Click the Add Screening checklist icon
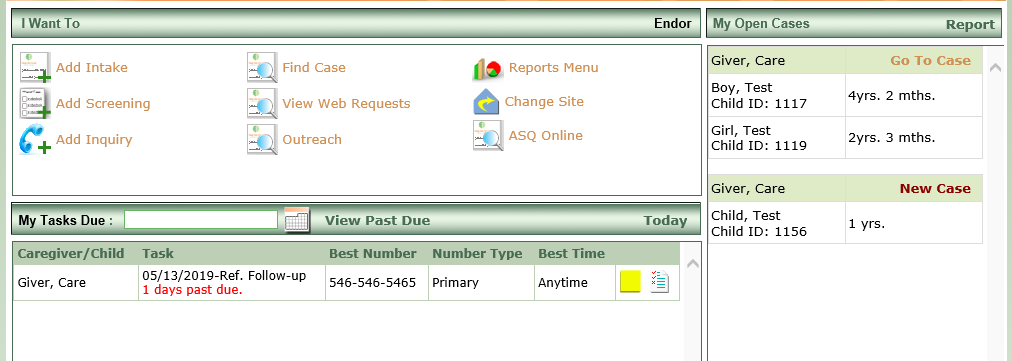Viewport: 1012px width, 361px height. 35,104
